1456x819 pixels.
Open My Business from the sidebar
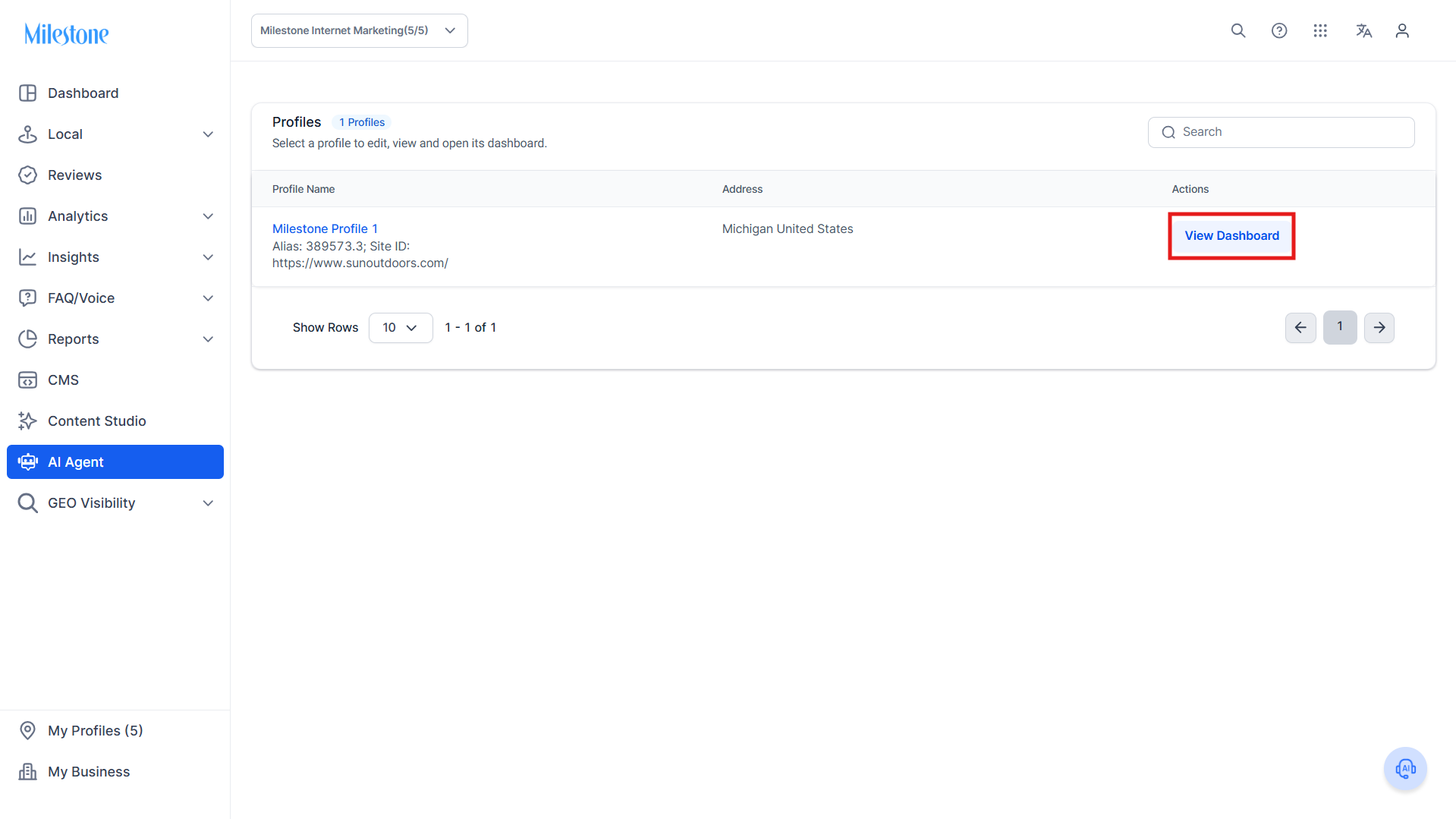coord(115,772)
